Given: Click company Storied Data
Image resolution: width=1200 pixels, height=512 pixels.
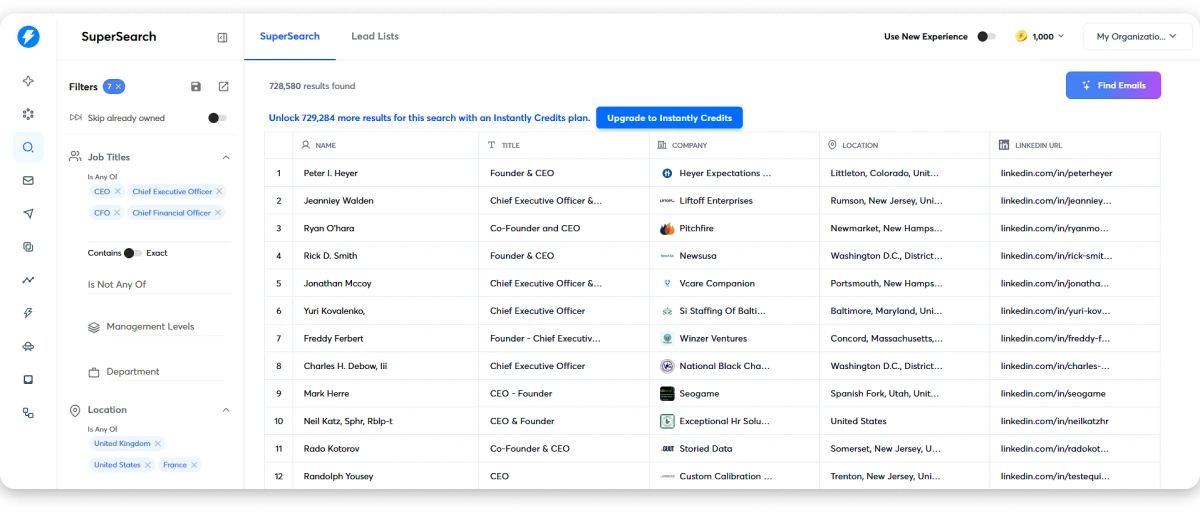Looking at the screenshot, I should pyautogui.click(x=706, y=449).
